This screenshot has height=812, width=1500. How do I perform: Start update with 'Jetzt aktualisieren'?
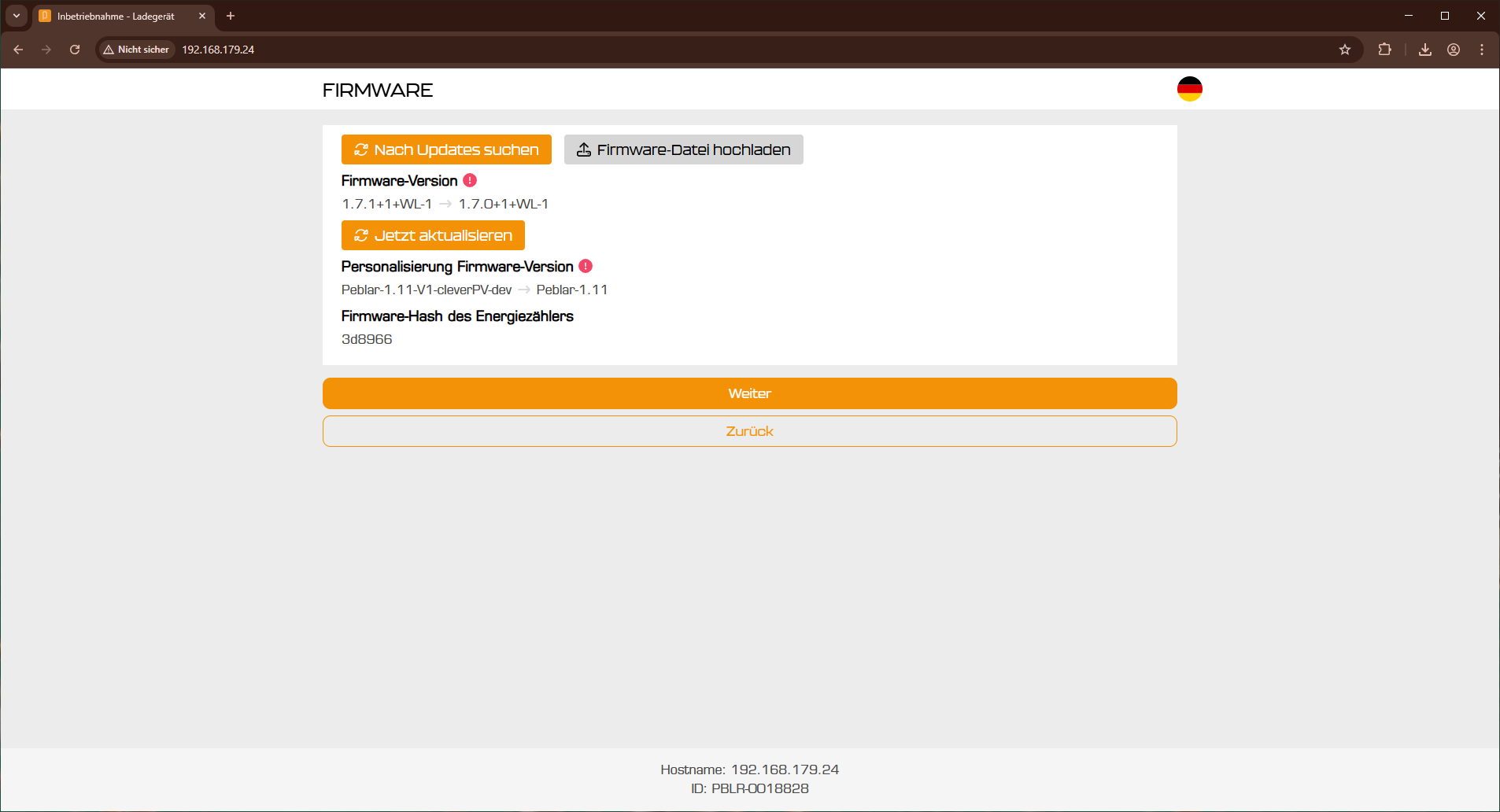tap(433, 235)
